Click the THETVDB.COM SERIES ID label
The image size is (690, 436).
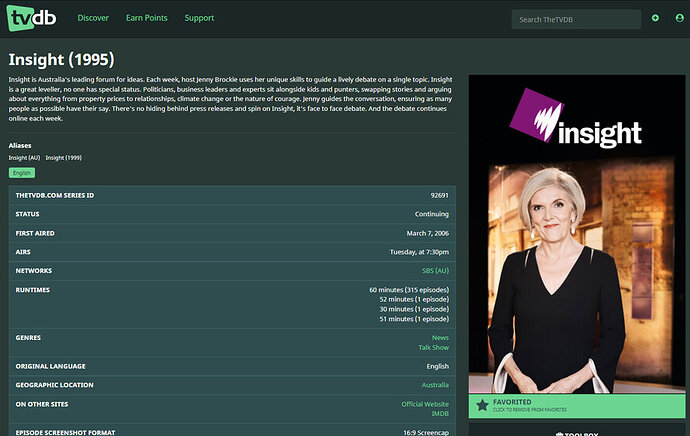[x=55, y=195]
